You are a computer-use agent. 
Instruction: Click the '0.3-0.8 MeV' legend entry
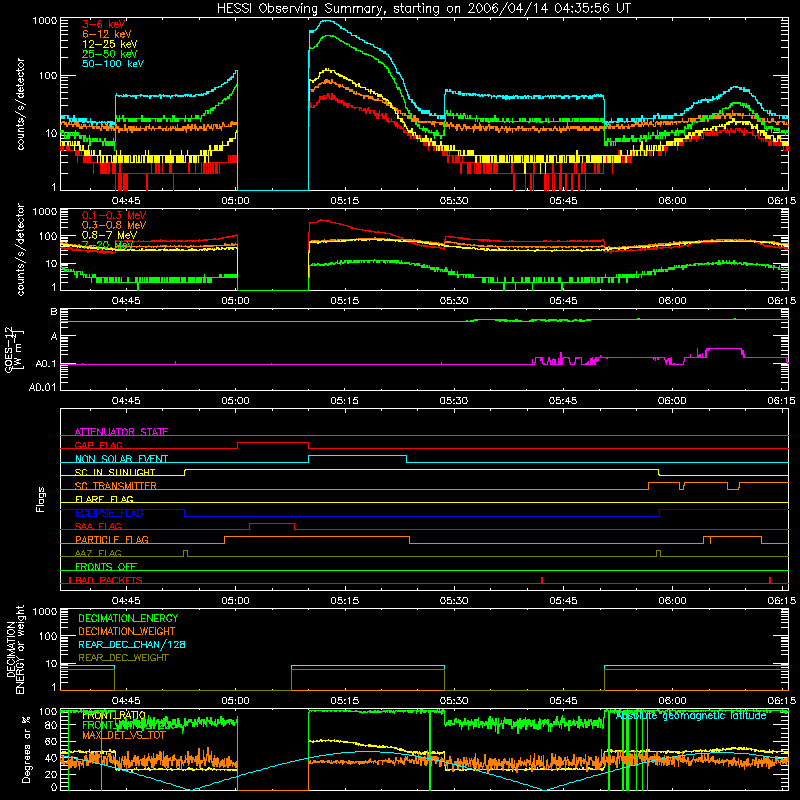pyautogui.click(x=114, y=225)
